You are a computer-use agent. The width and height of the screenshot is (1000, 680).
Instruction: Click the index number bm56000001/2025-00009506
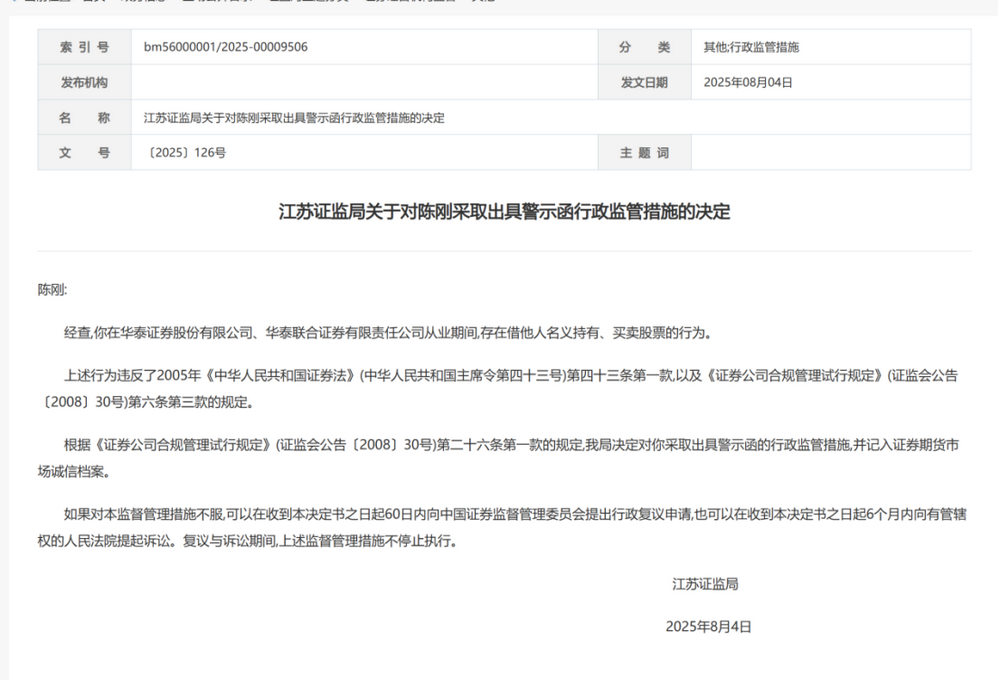pos(226,47)
